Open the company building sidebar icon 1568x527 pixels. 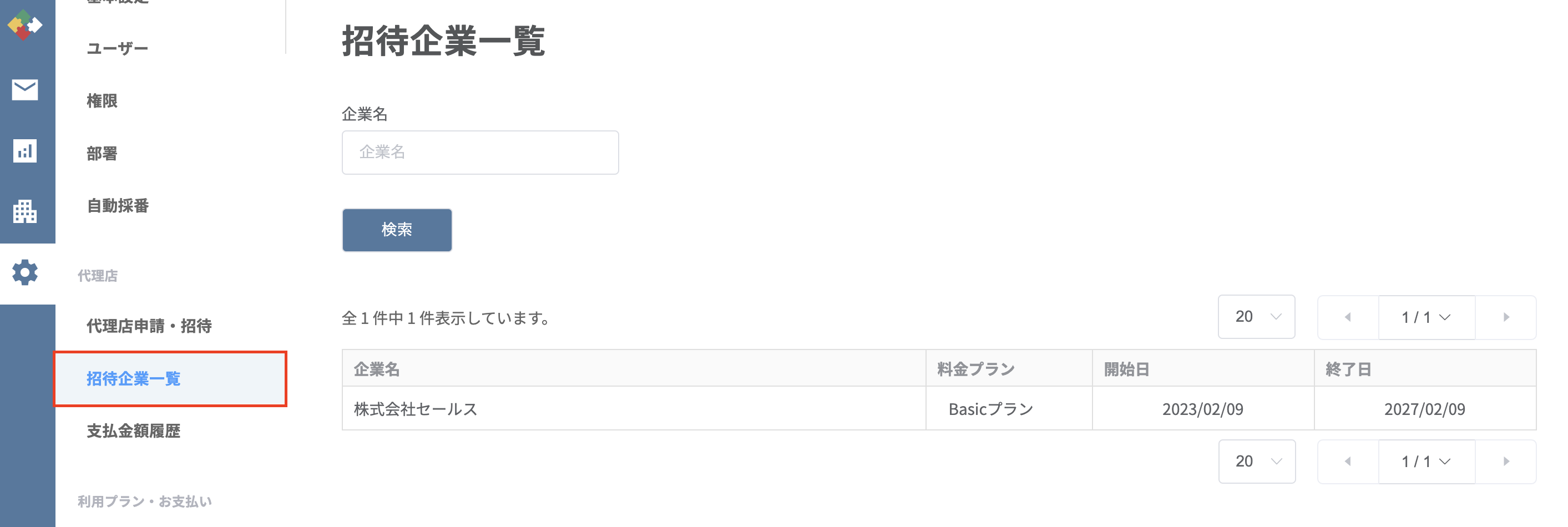click(x=25, y=211)
